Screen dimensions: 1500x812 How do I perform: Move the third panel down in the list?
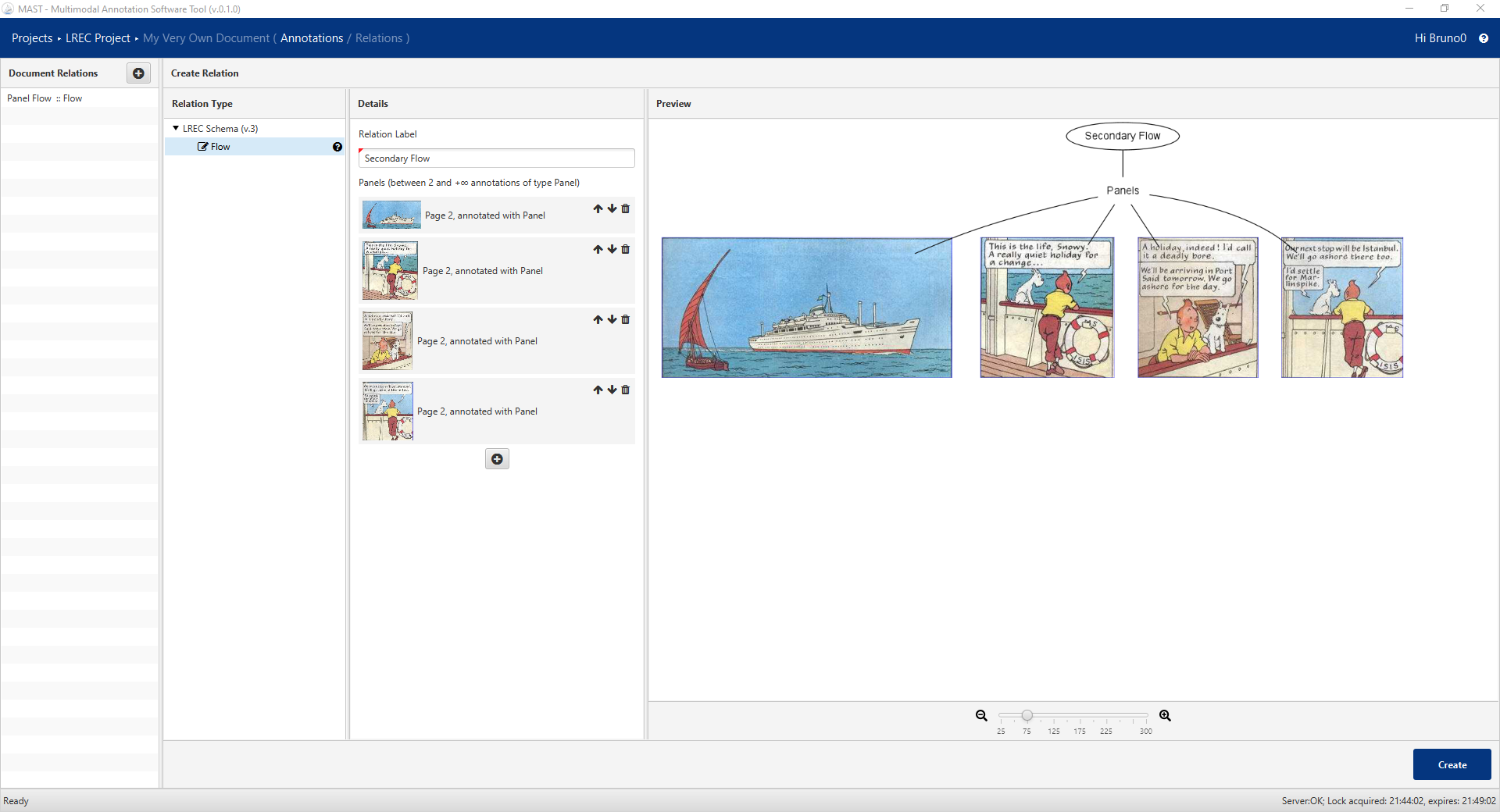pos(612,320)
